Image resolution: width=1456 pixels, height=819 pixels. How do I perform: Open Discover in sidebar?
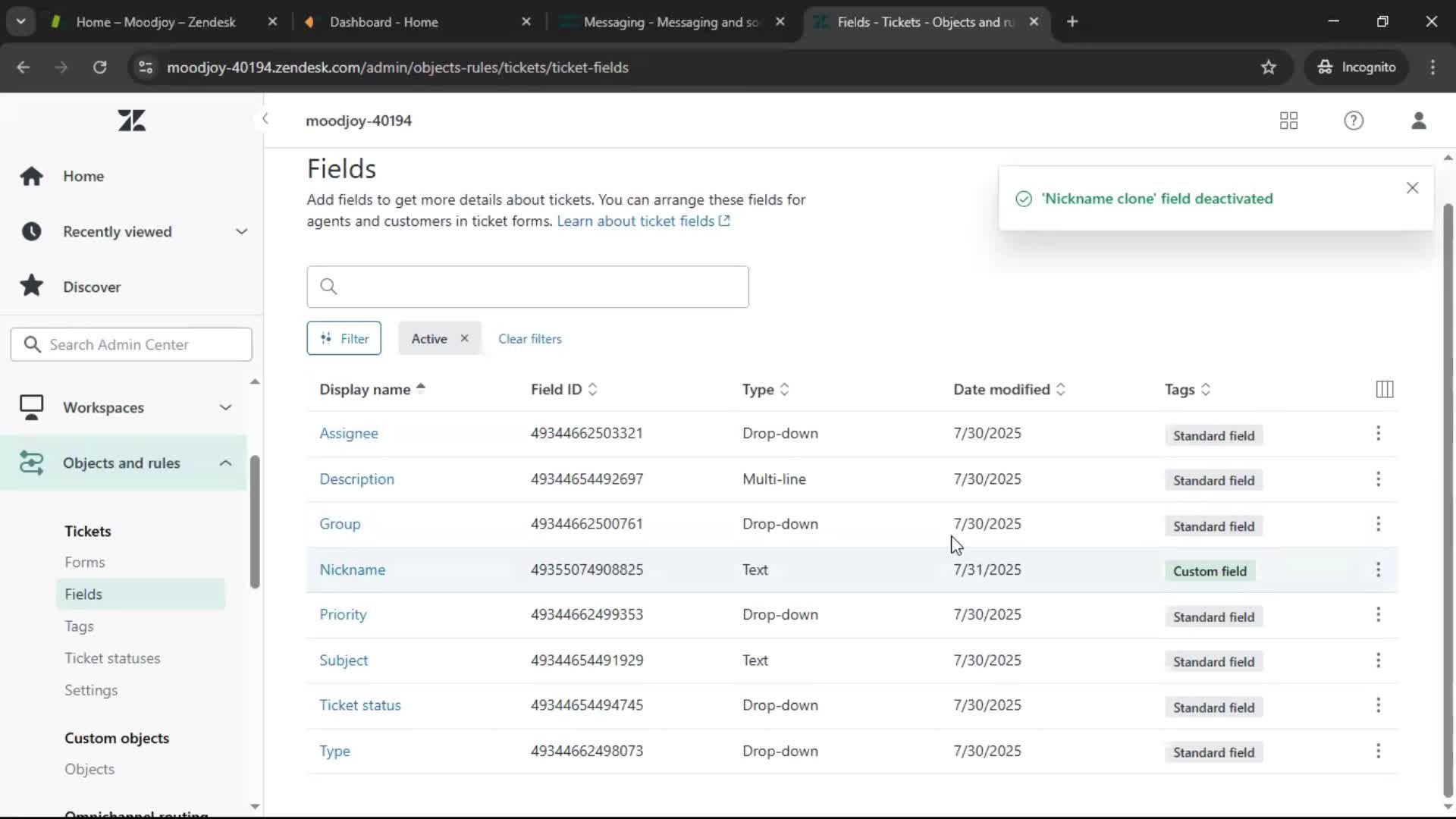pos(92,287)
